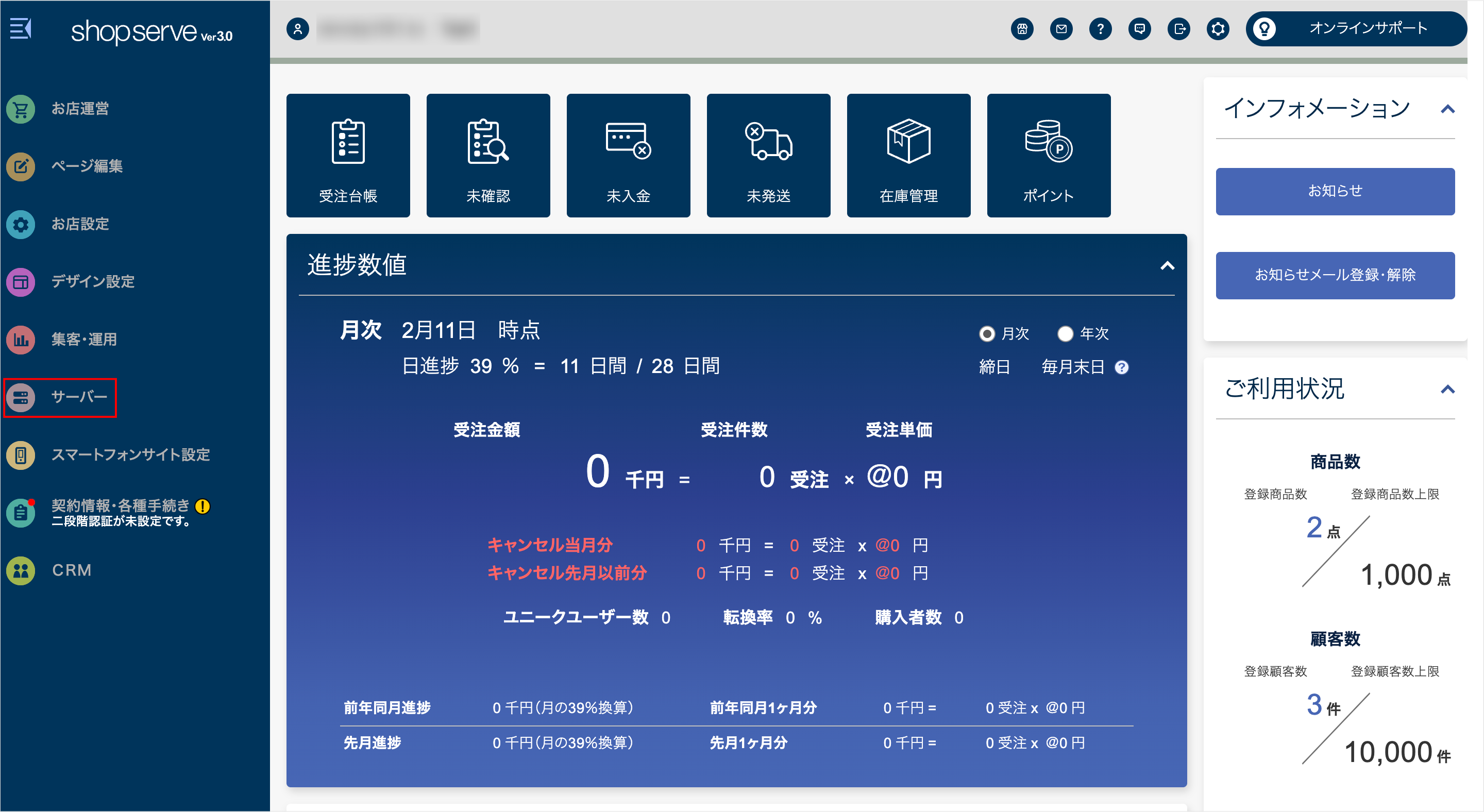This screenshot has height=812, width=1484.
Task: Open the ポイント points tile
Action: tap(1048, 156)
